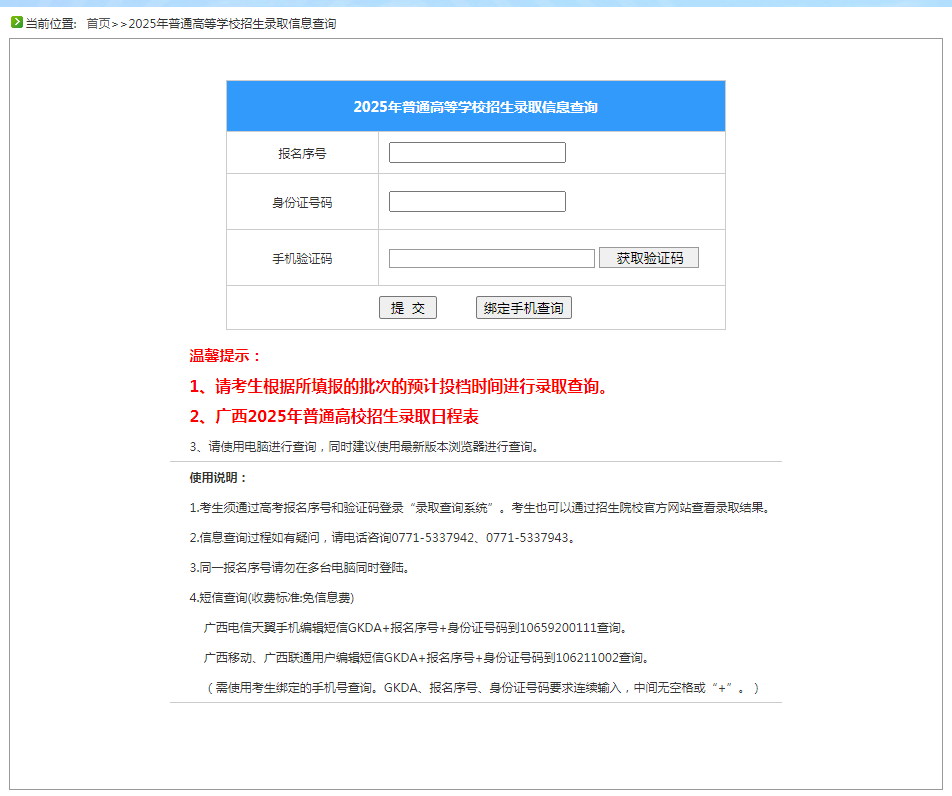Click the 广西移动、广西联通 SMS instruction 106211002
The width and height of the screenshot is (952, 796).
coord(427,658)
